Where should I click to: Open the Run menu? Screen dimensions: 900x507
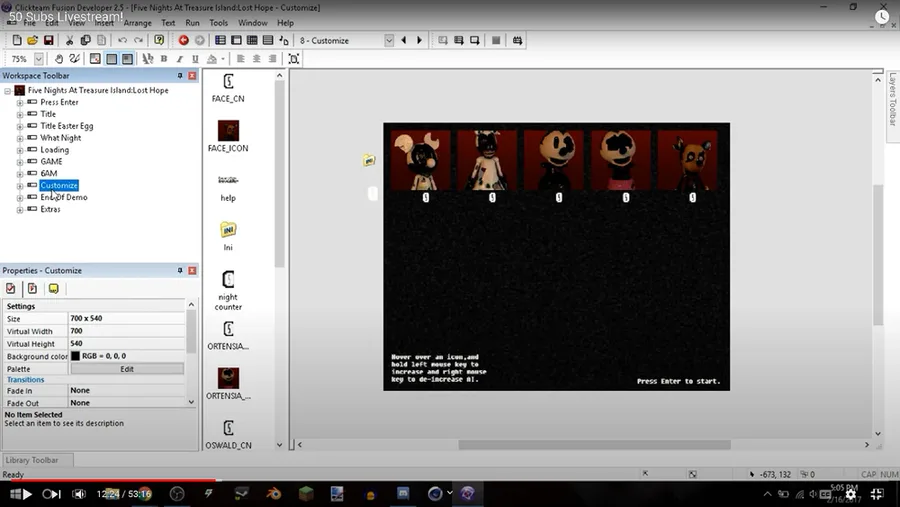coord(192,23)
